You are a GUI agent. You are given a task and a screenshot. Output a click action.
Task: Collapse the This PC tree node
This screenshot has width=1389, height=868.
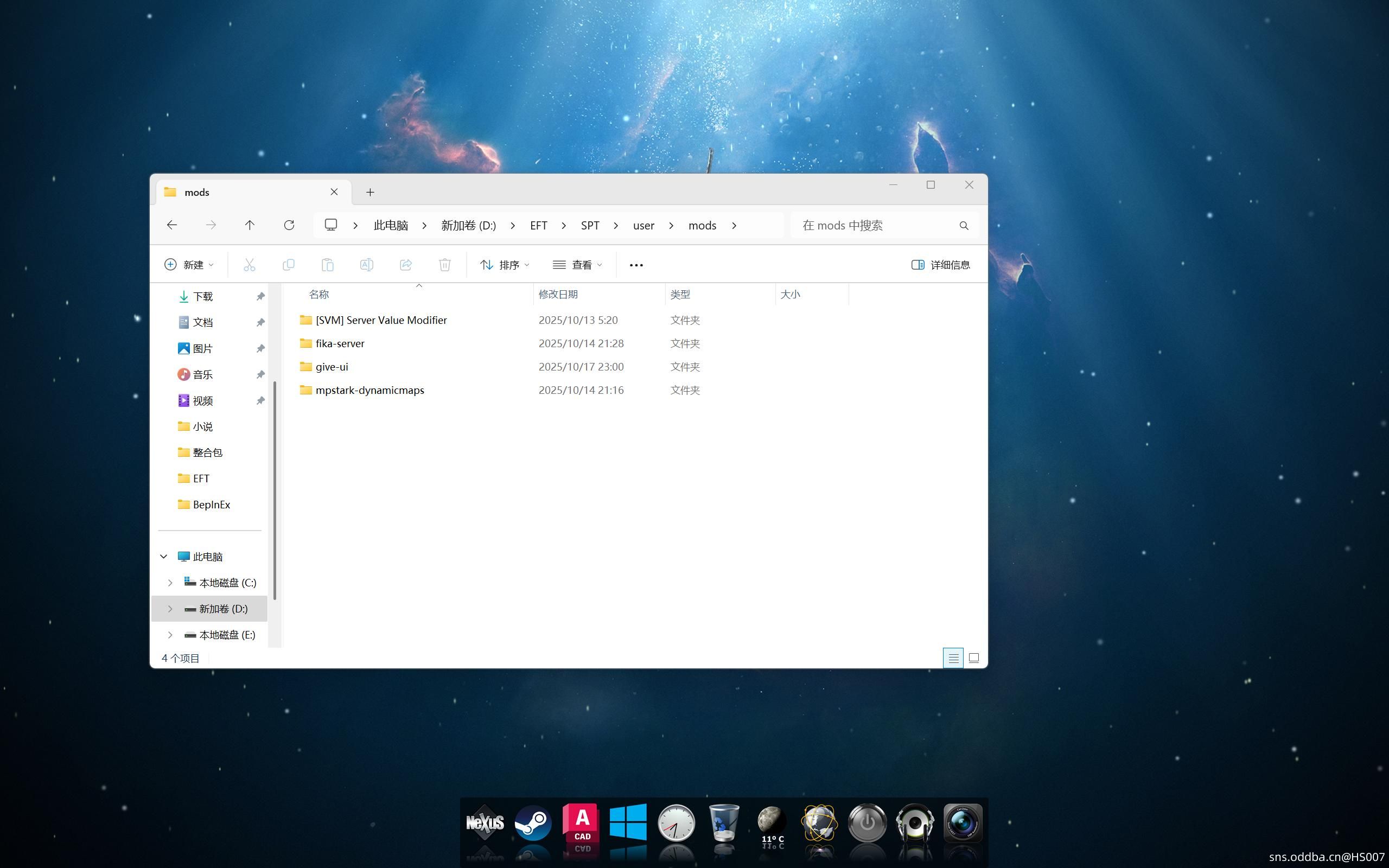(x=163, y=556)
